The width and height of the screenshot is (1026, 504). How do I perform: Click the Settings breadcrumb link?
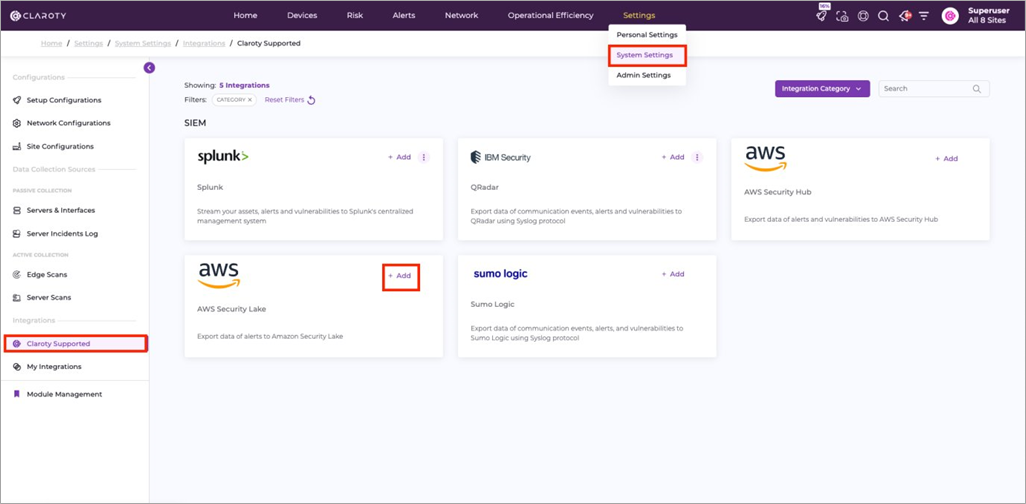pyautogui.click(x=88, y=44)
